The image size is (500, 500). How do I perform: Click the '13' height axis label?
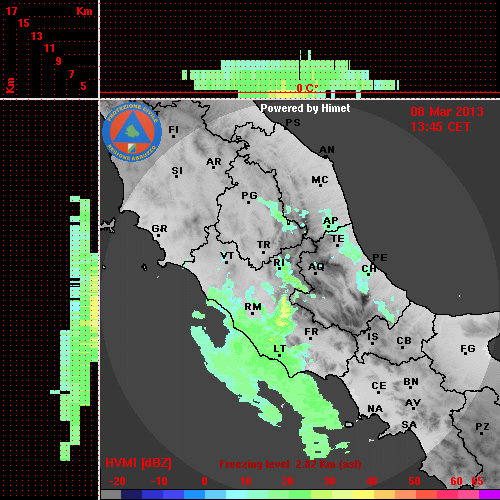37,36
